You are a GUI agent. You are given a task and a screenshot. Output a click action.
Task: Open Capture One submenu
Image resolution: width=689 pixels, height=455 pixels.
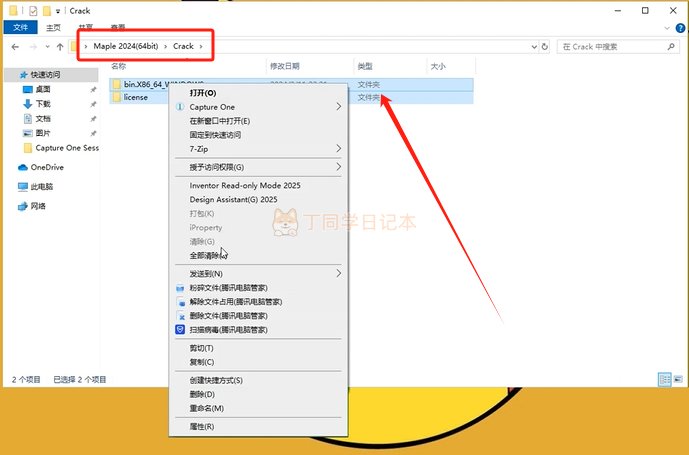[258, 107]
